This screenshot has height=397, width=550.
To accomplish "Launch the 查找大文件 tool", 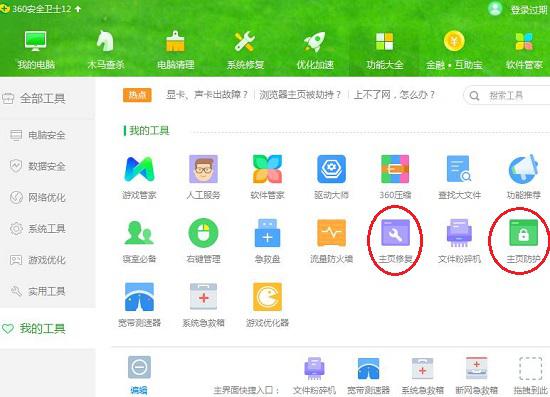I will [459, 177].
